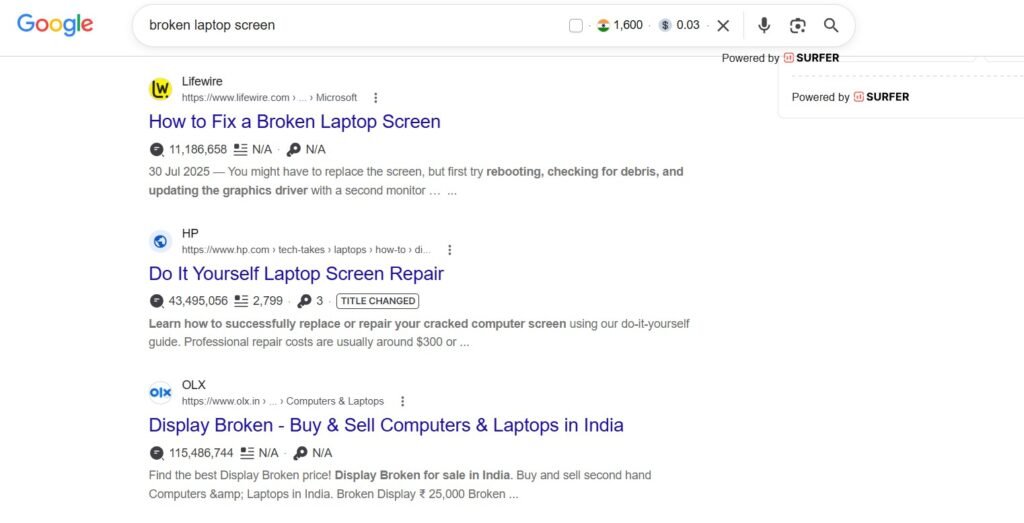Click the Google logo

[55, 25]
